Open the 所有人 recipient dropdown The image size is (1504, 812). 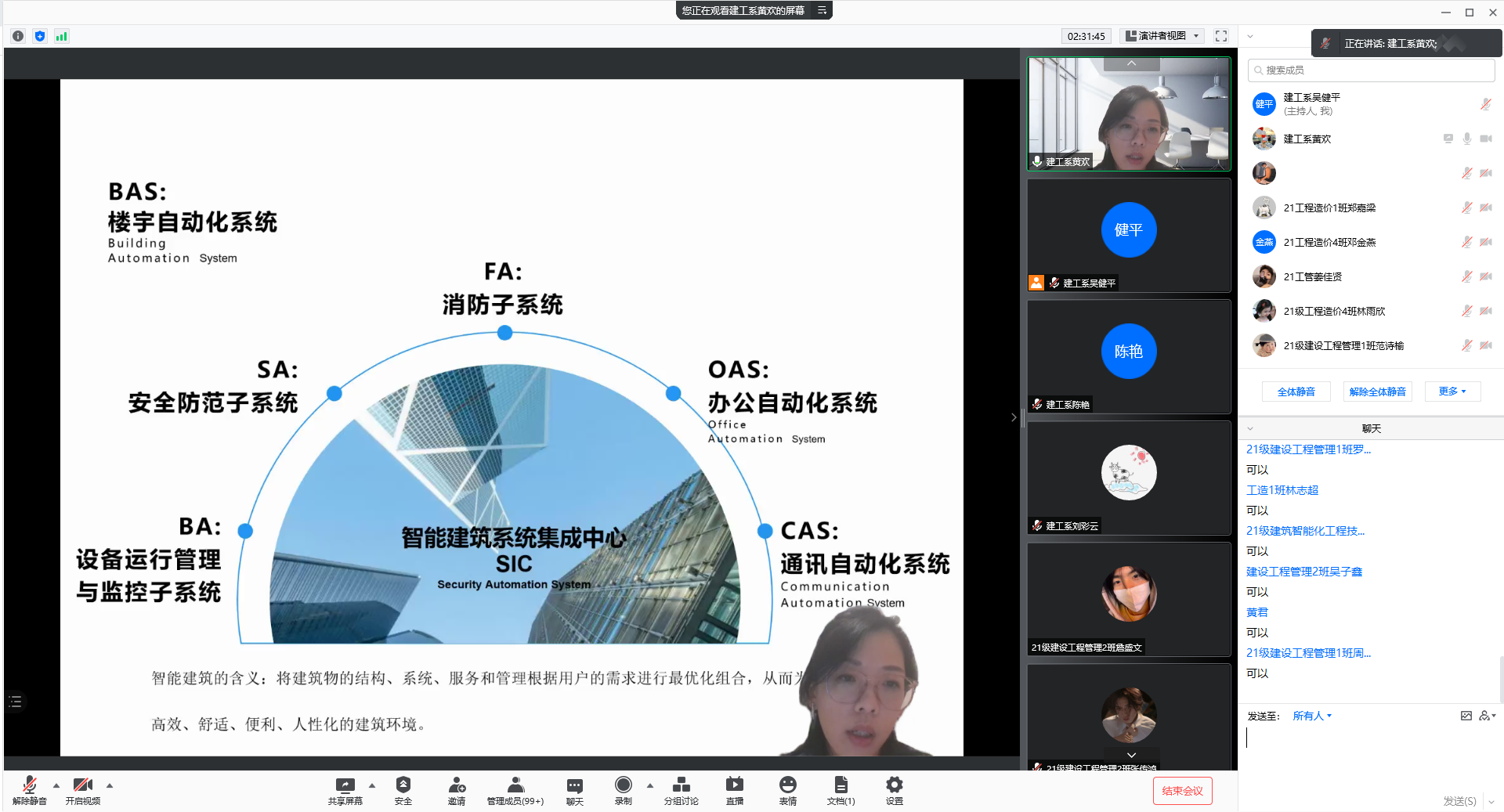coord(1311,716)
